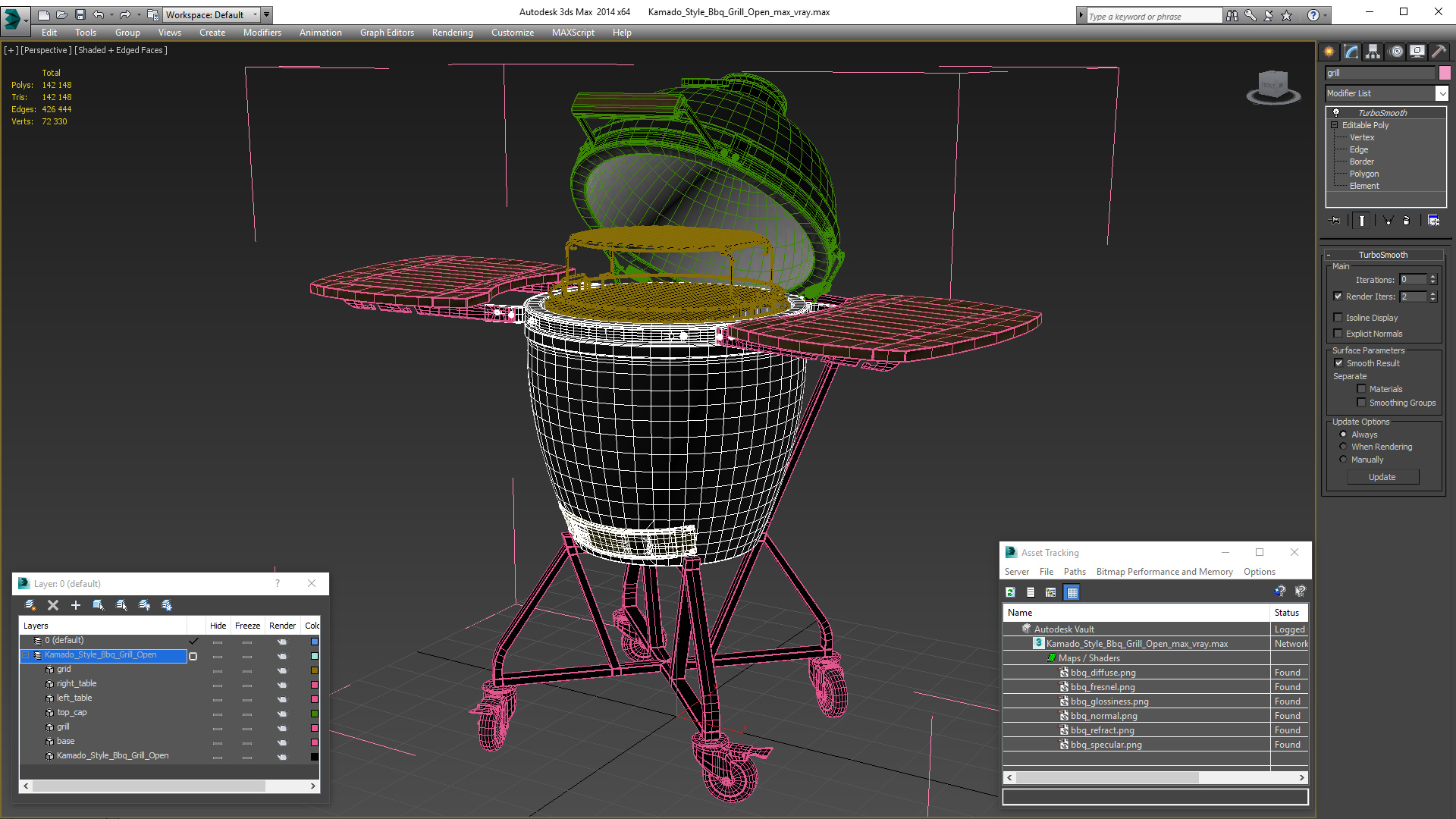Click Highlight Selected Objects' Layers icon
This screenshot has width=1456, height=819.
point(121,605)
